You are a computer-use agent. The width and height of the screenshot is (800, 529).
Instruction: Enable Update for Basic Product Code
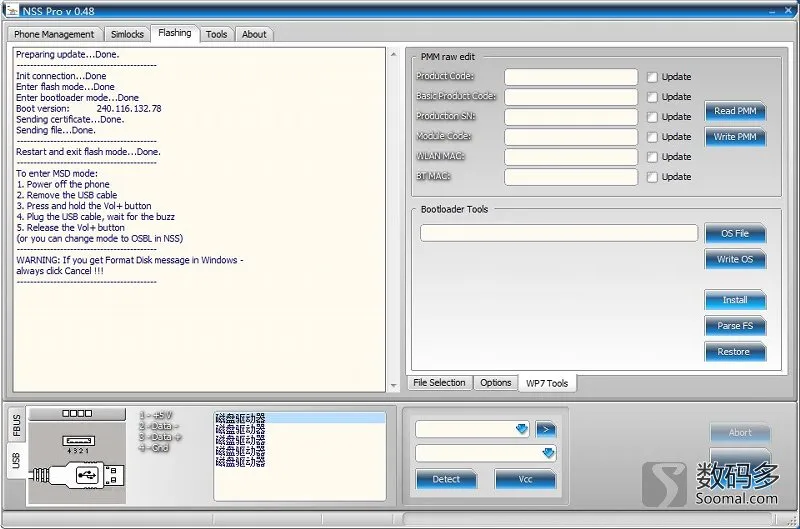652,97
